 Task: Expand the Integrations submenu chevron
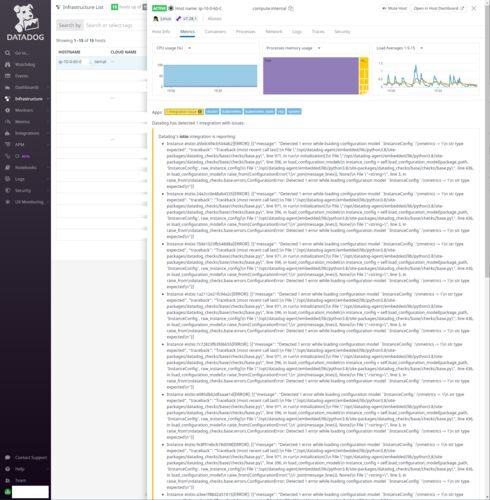tap(48, 133)
